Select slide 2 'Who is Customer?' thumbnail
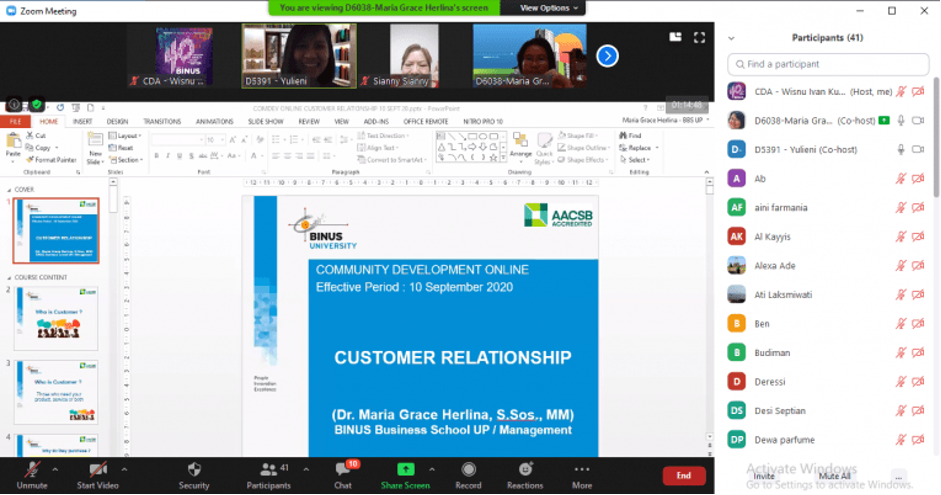 tap(56, 318)
